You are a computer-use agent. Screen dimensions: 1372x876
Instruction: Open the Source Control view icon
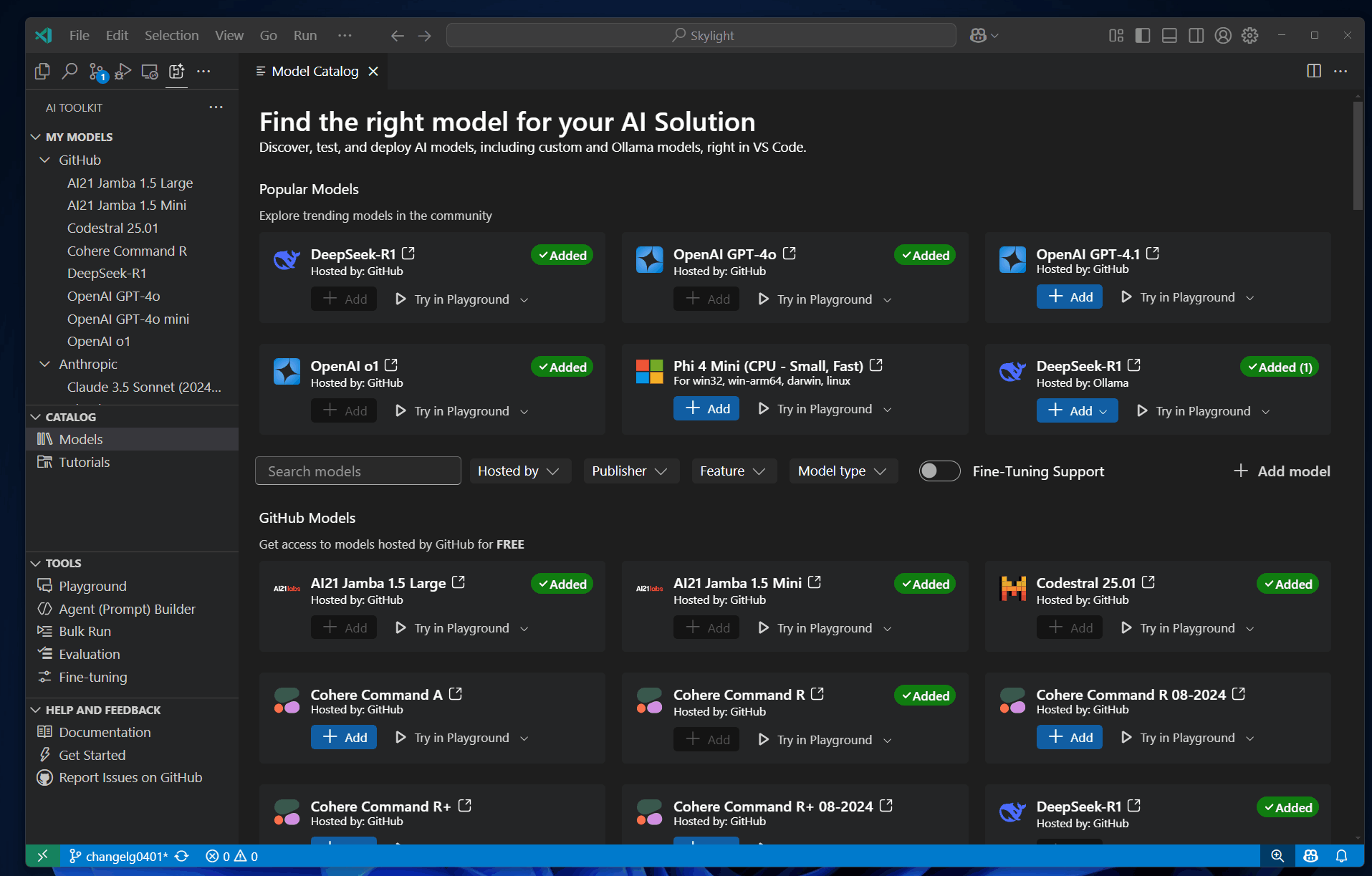pos(97,71)
